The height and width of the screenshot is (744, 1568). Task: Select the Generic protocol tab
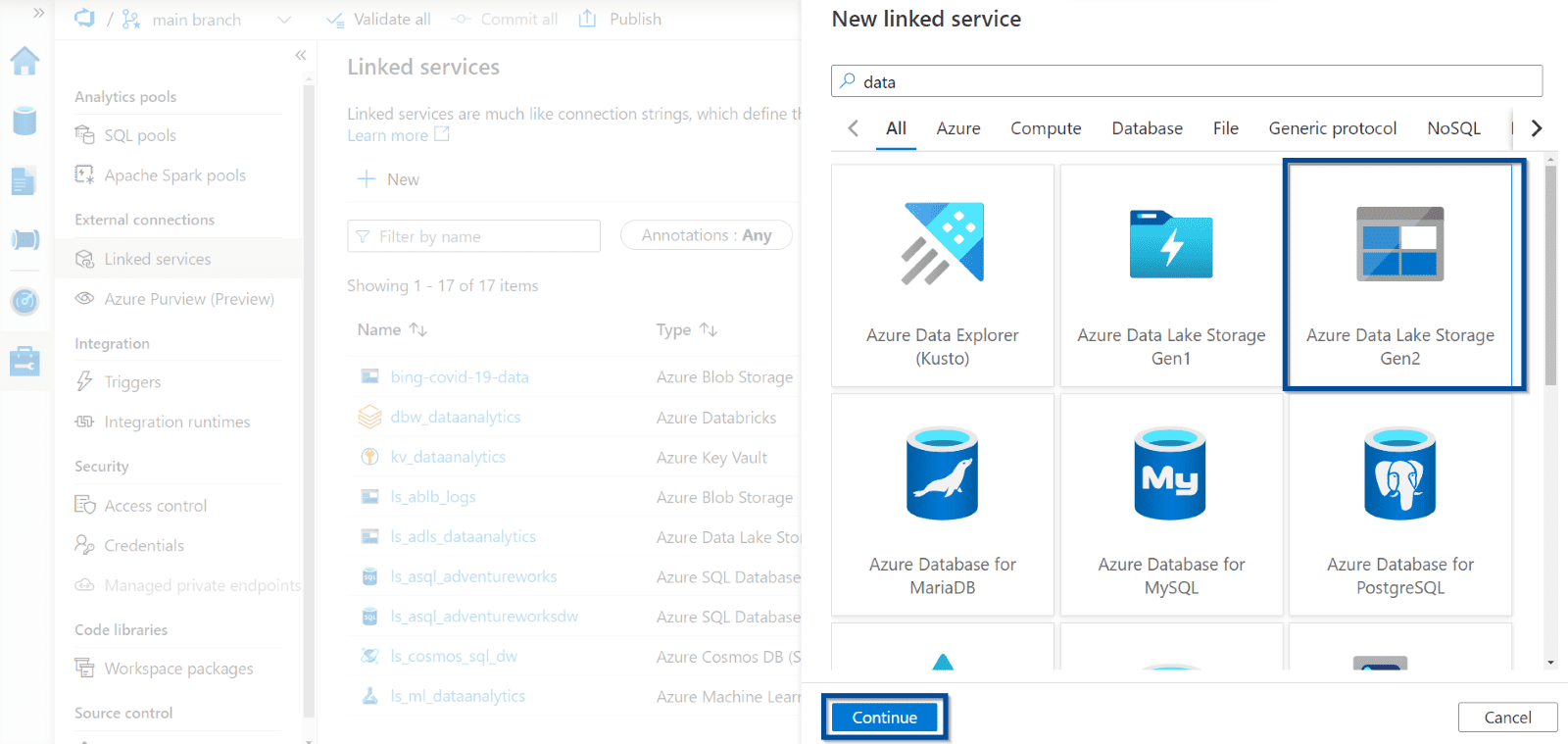click(1332, 128)
